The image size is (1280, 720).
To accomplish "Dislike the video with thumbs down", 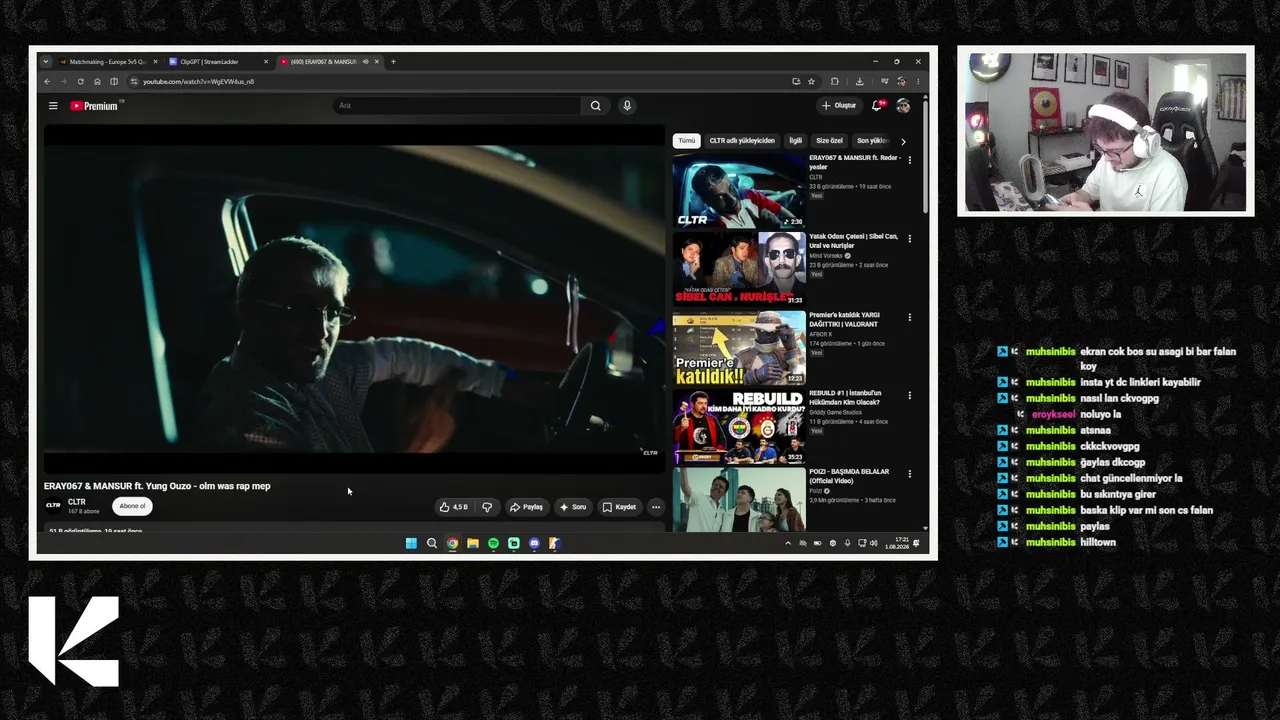I will 487,507.
